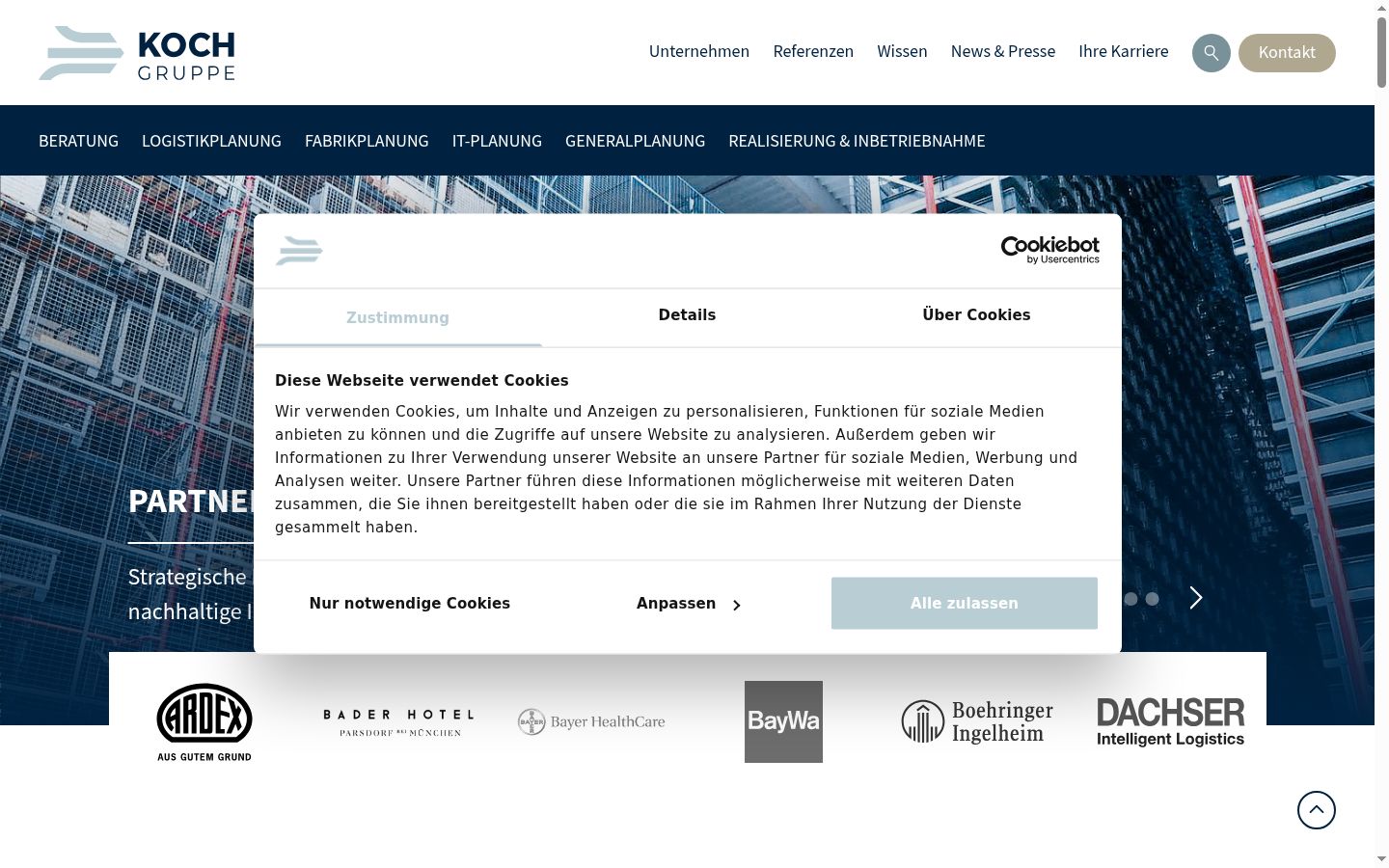
Task: Advance carousel with the right arrow
Action: tap(1196, 598)
